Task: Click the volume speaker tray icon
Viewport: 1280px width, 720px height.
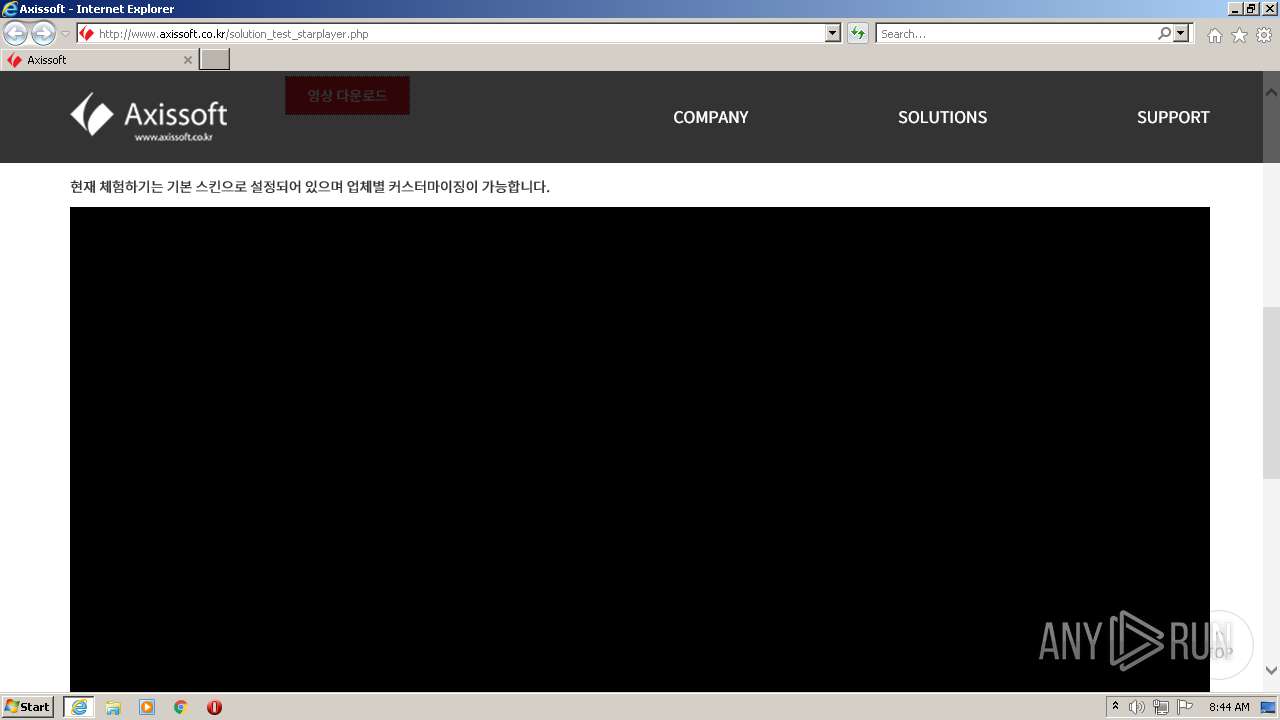Action: (1137, 707)
